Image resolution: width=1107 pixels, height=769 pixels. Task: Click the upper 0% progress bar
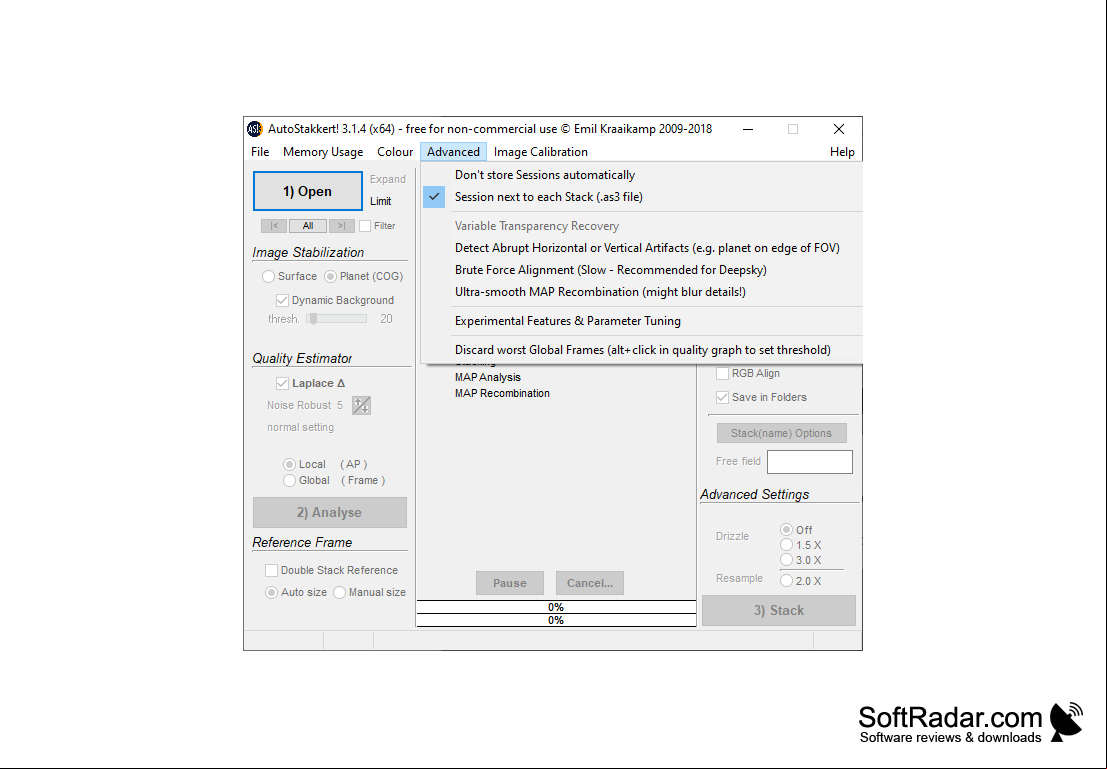pyautogui.click(x=556, y=607)
